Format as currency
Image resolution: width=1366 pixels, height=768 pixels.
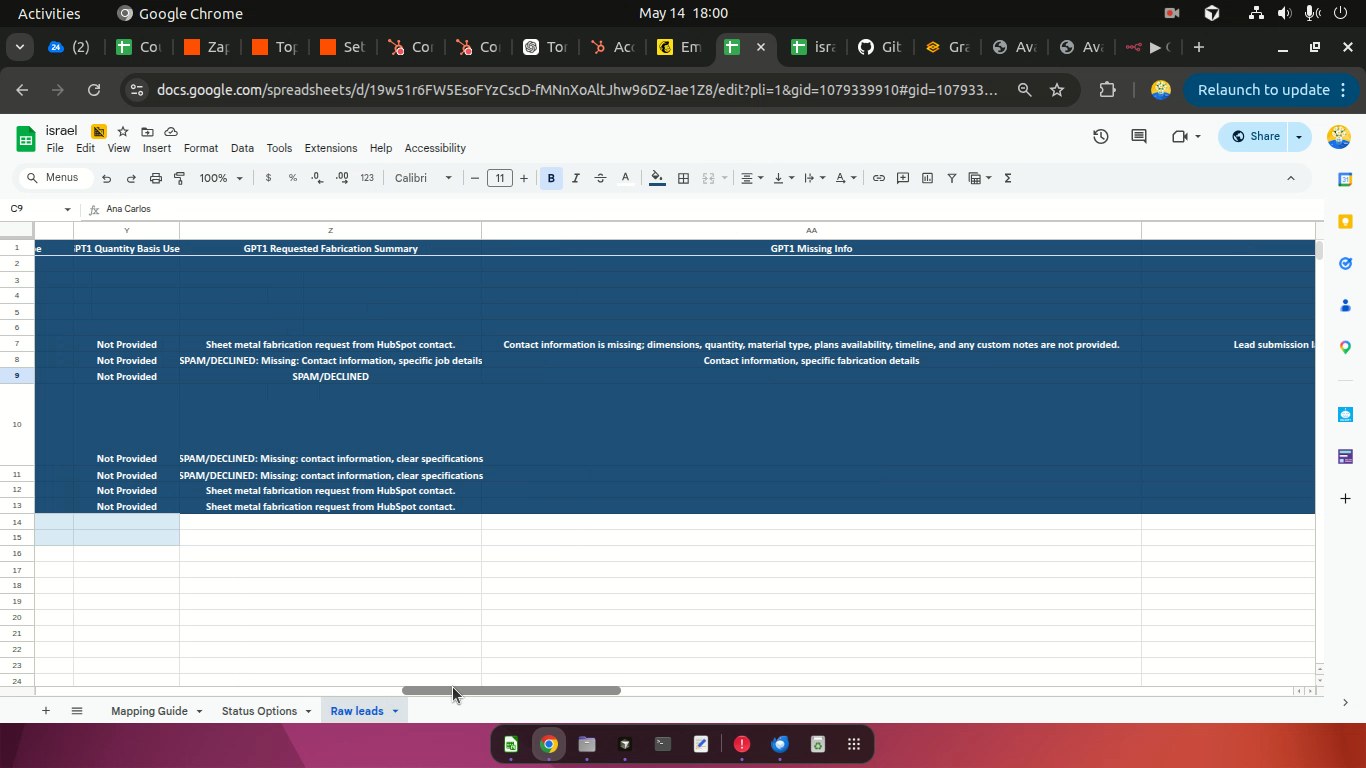point(268,178)
